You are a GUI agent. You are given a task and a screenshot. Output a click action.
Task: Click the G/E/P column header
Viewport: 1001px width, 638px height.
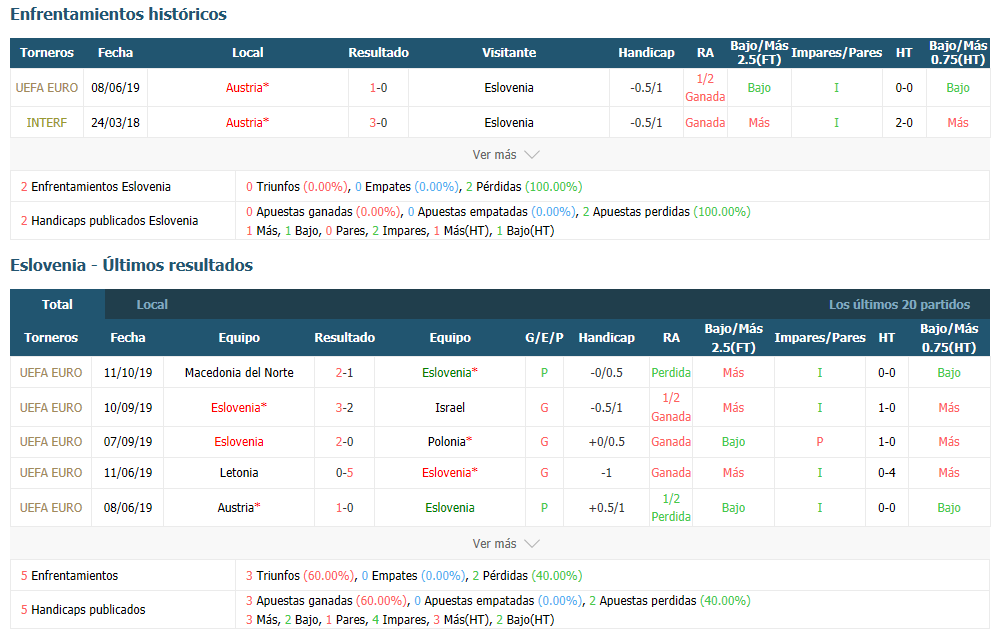pos(545,337)
